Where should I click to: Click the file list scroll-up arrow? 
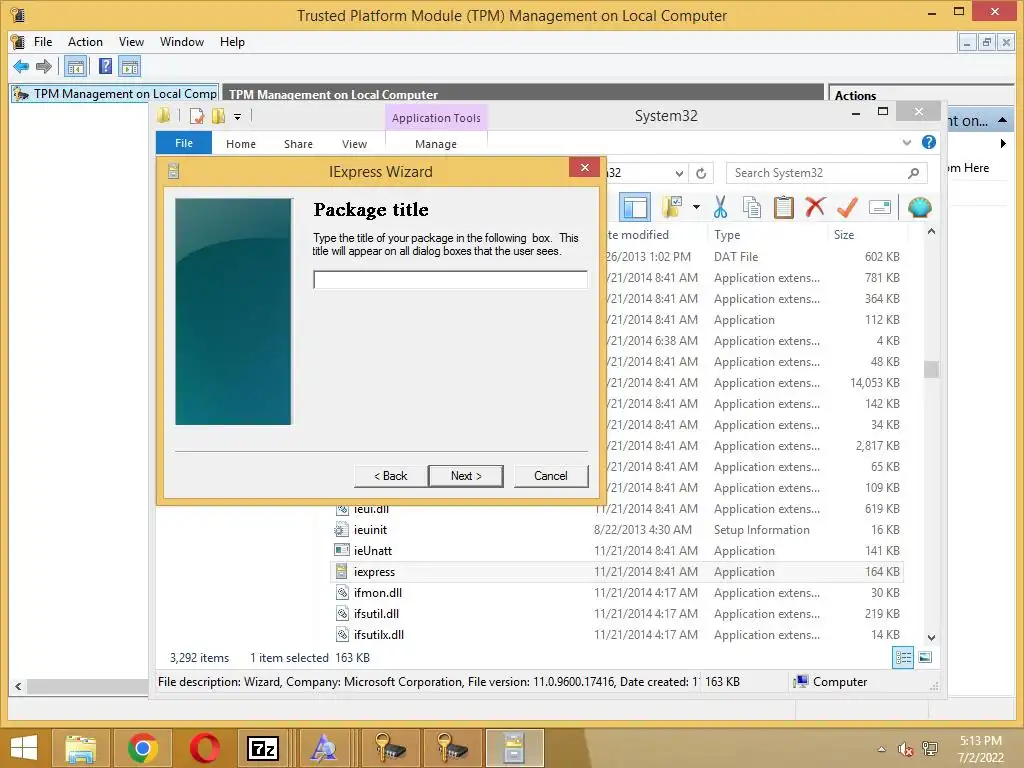tap(931, 232)
